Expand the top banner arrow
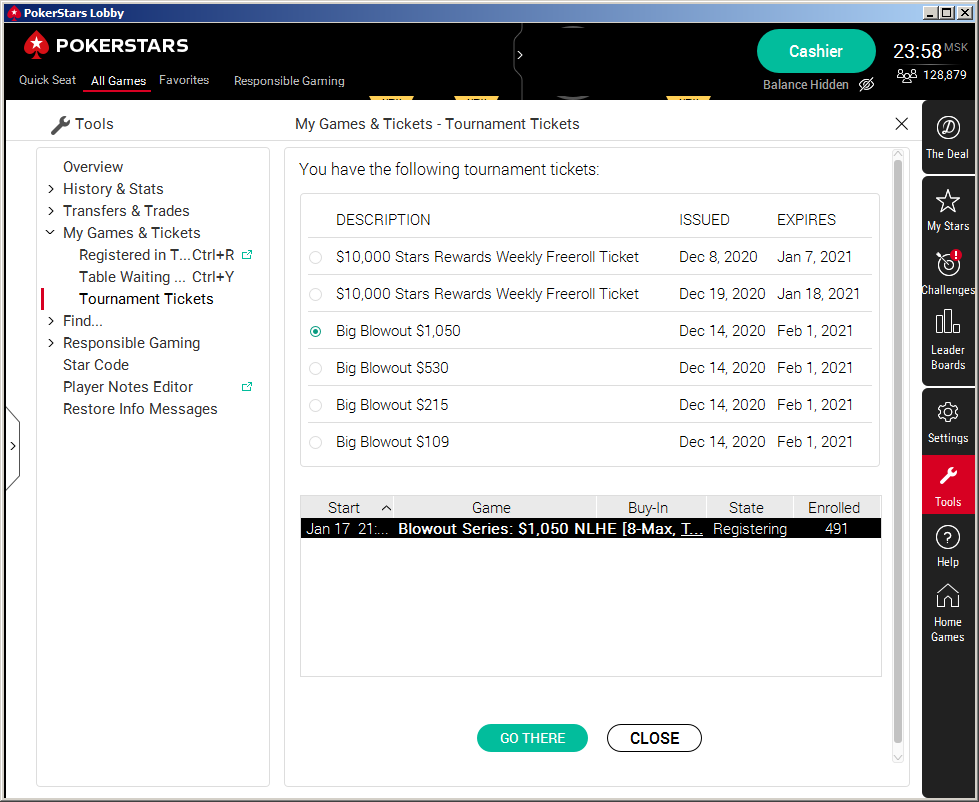 tap(519, 55)
